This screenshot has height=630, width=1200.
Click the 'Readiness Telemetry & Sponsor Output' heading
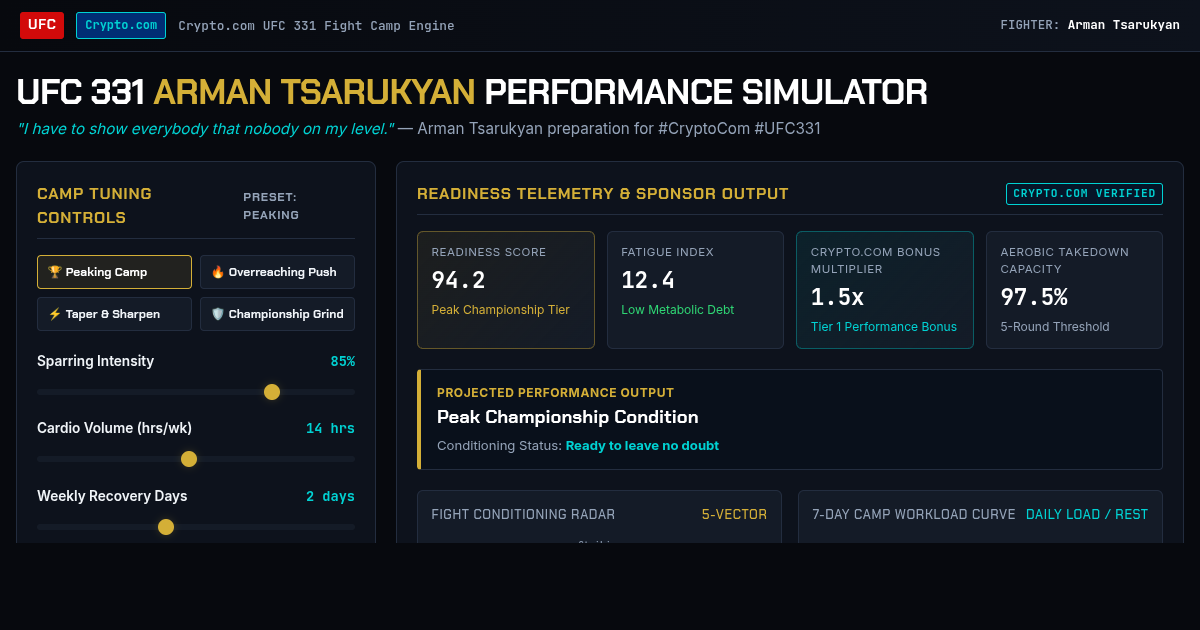(603, 194)
